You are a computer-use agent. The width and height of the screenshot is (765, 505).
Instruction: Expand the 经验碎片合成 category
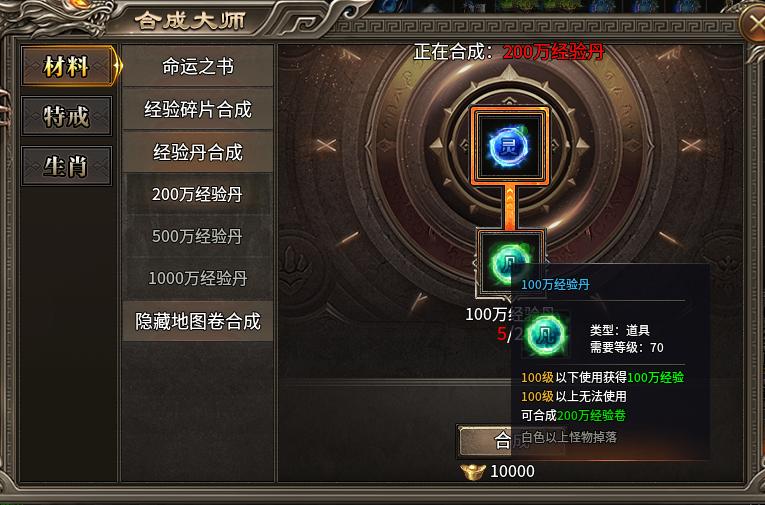click(x=198, y=109)
